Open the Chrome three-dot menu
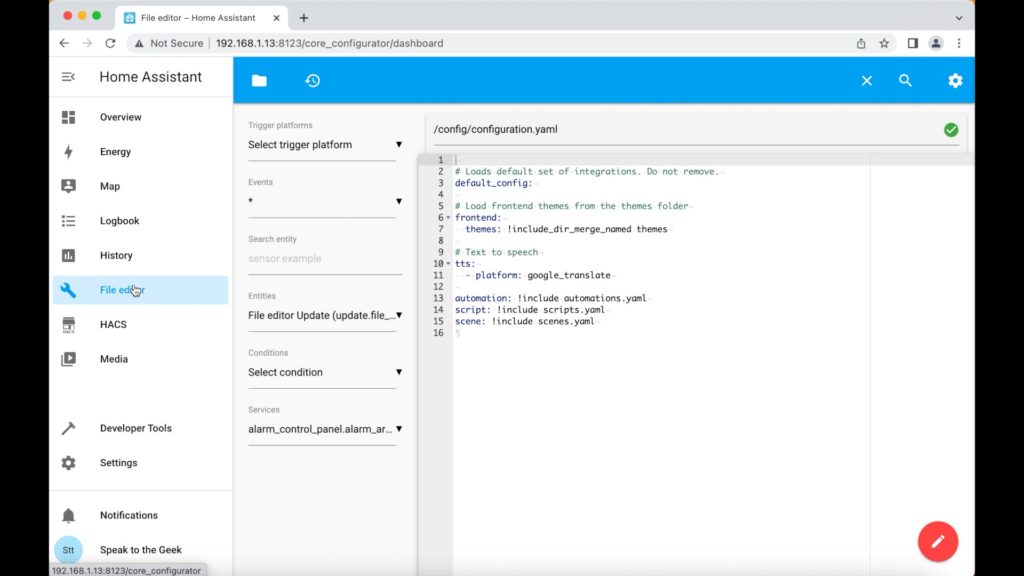Image resolution: width=1024 pixels, height=576 pixels. 959,43
